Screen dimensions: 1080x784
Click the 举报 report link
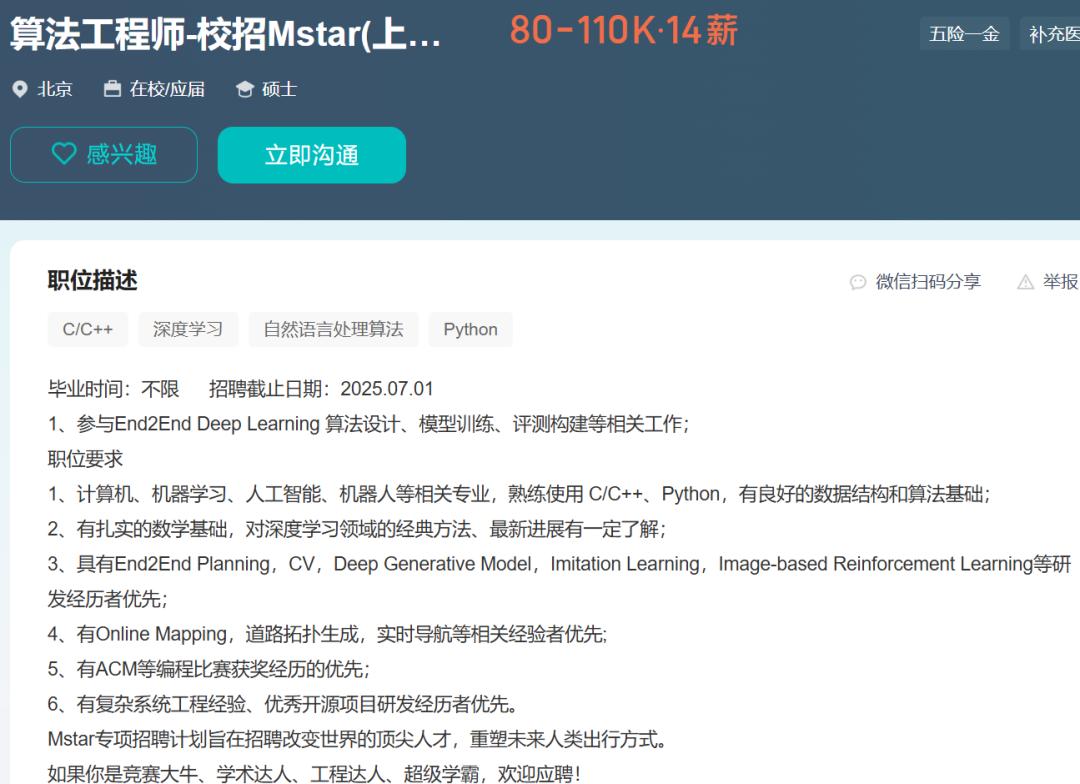pyautogui.click(x=1059, y=282)
